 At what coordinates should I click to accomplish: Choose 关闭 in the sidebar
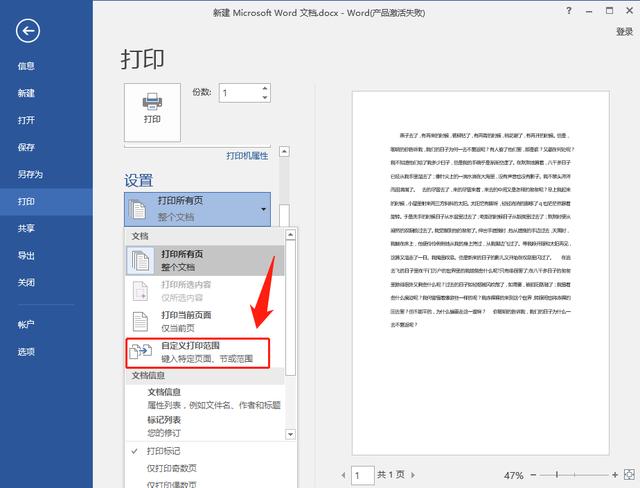point(26,283)
